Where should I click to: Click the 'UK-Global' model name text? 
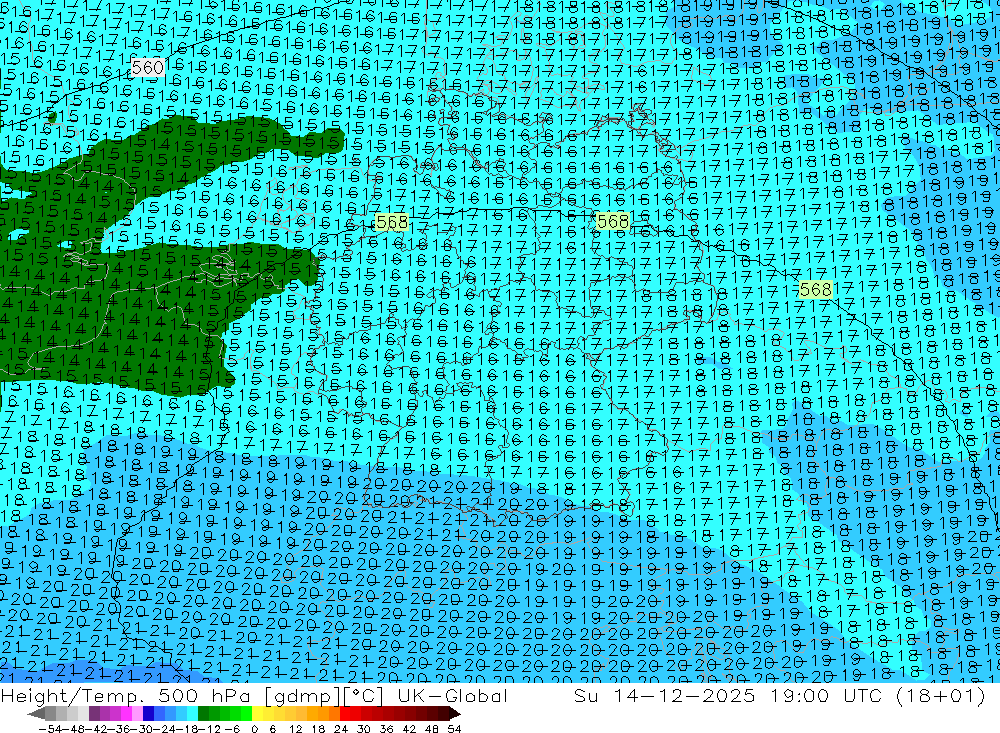tap(452, 695)
